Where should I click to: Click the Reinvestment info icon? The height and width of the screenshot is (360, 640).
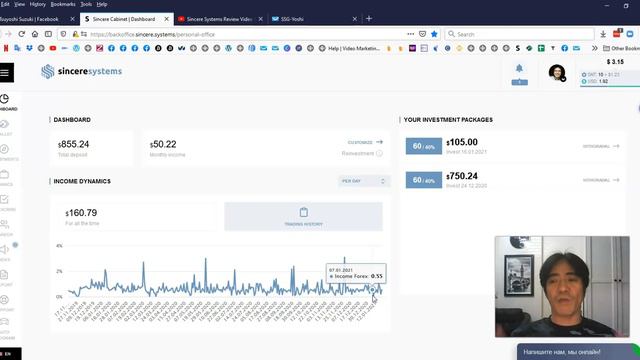(379, 153)
